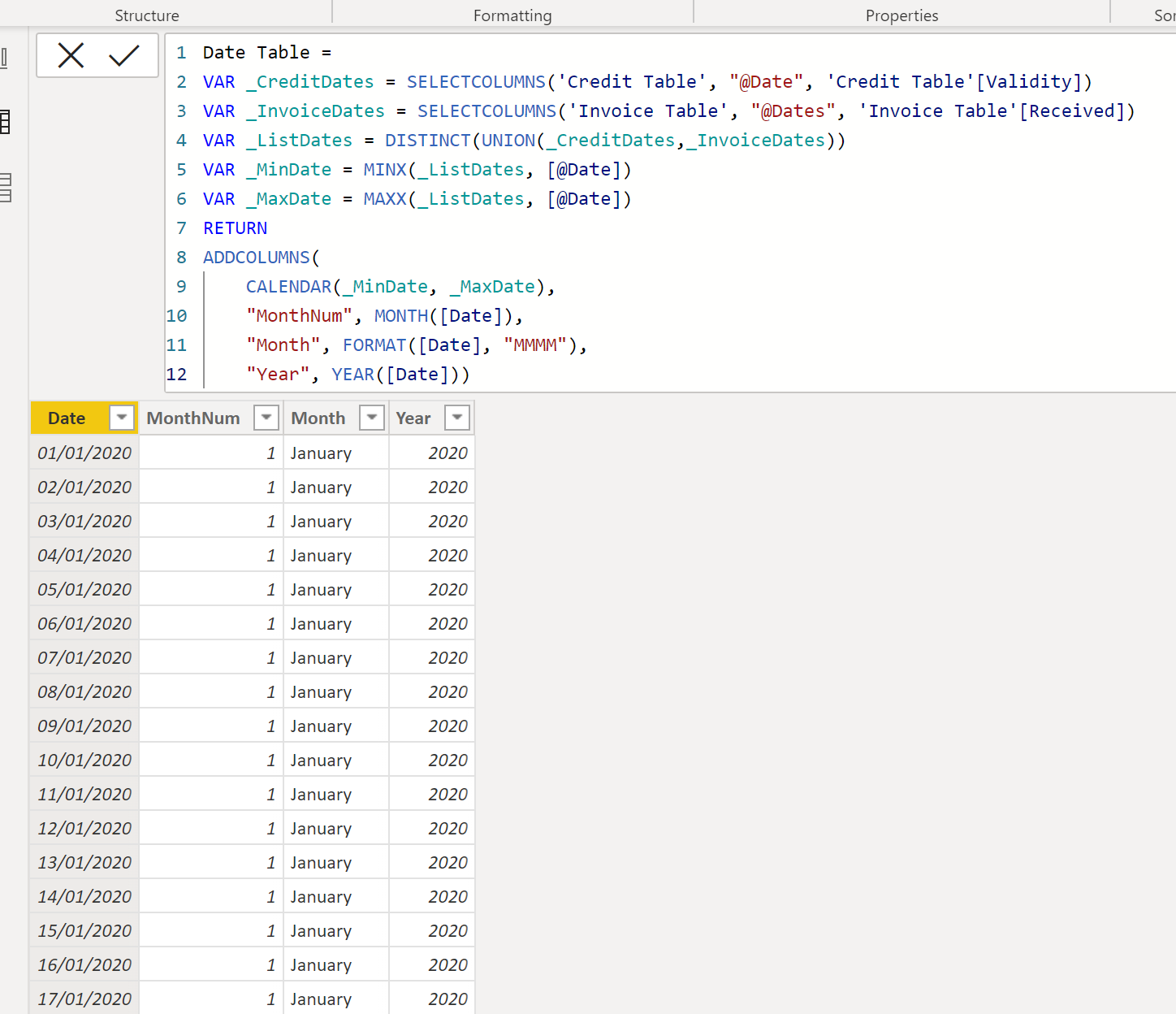Screen dimensions: 1176x1014
Task: Select the 17/01/2020 date cell
Action: click(84, 999)
